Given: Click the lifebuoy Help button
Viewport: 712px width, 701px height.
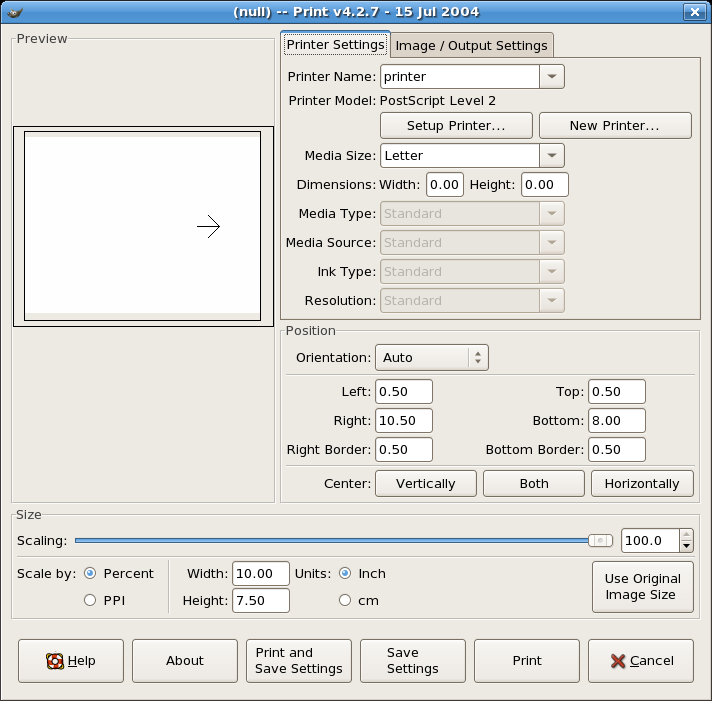Looking at the screenshot, I should [70, 661].
